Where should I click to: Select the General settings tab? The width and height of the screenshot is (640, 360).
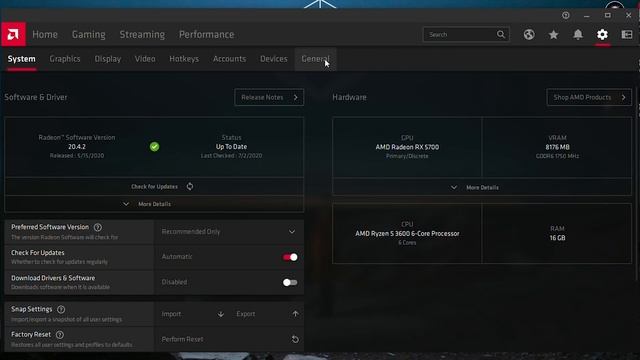316,59
